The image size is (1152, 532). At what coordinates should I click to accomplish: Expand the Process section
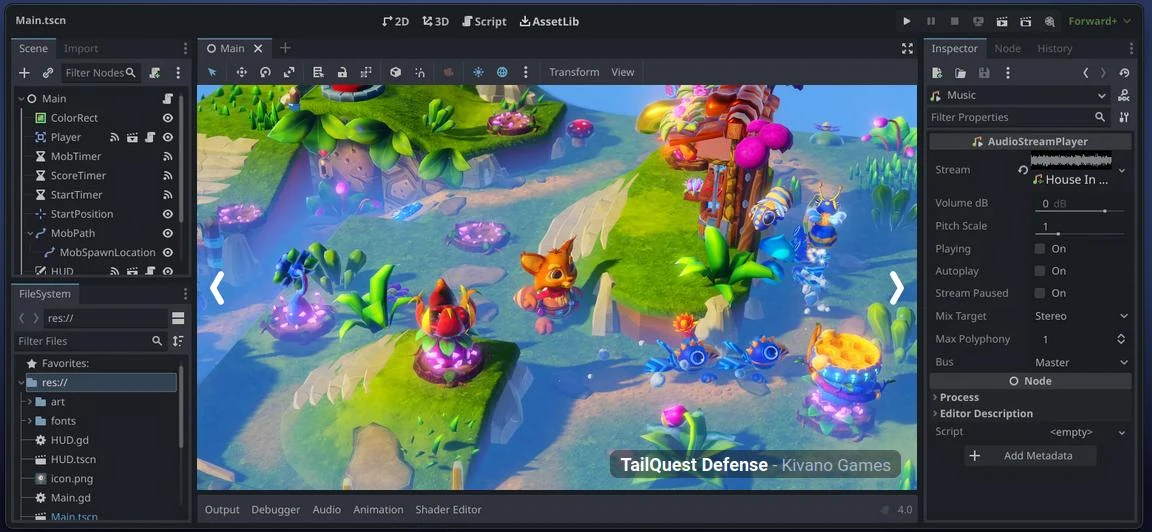959,397
